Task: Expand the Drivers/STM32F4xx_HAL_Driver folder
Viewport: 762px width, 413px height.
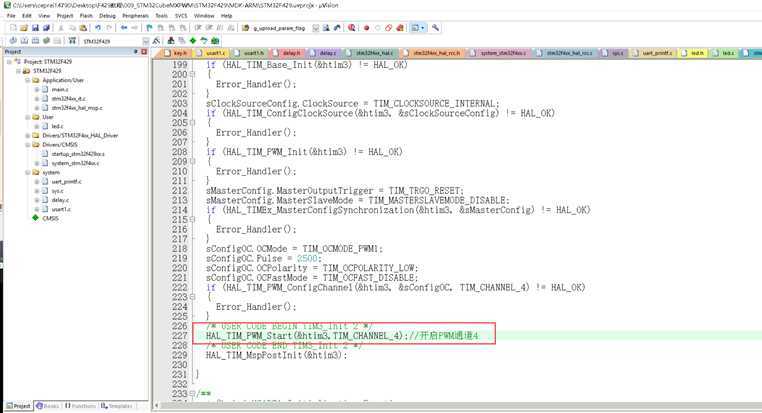Action: pyautogui.click(x=28, y=136)
